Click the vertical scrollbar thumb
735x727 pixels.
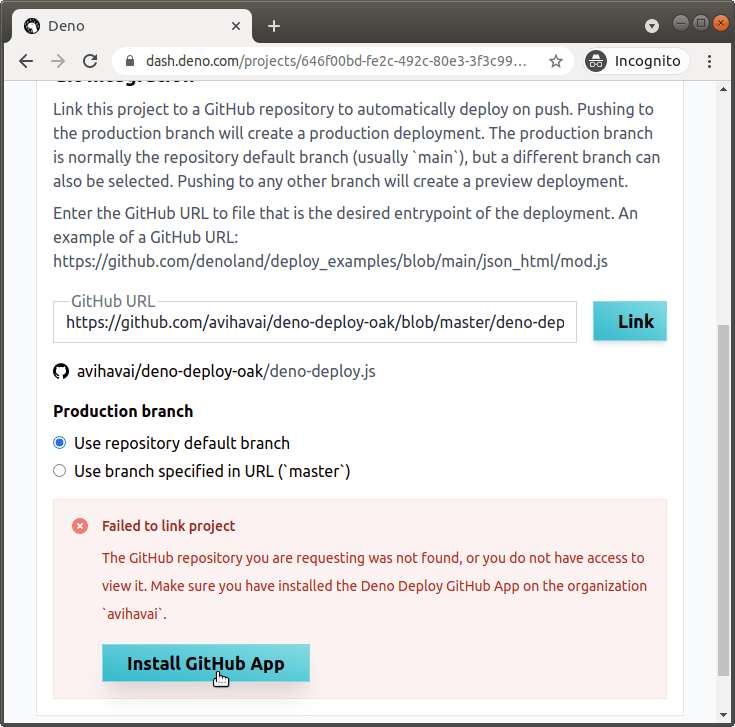(723, 500)
